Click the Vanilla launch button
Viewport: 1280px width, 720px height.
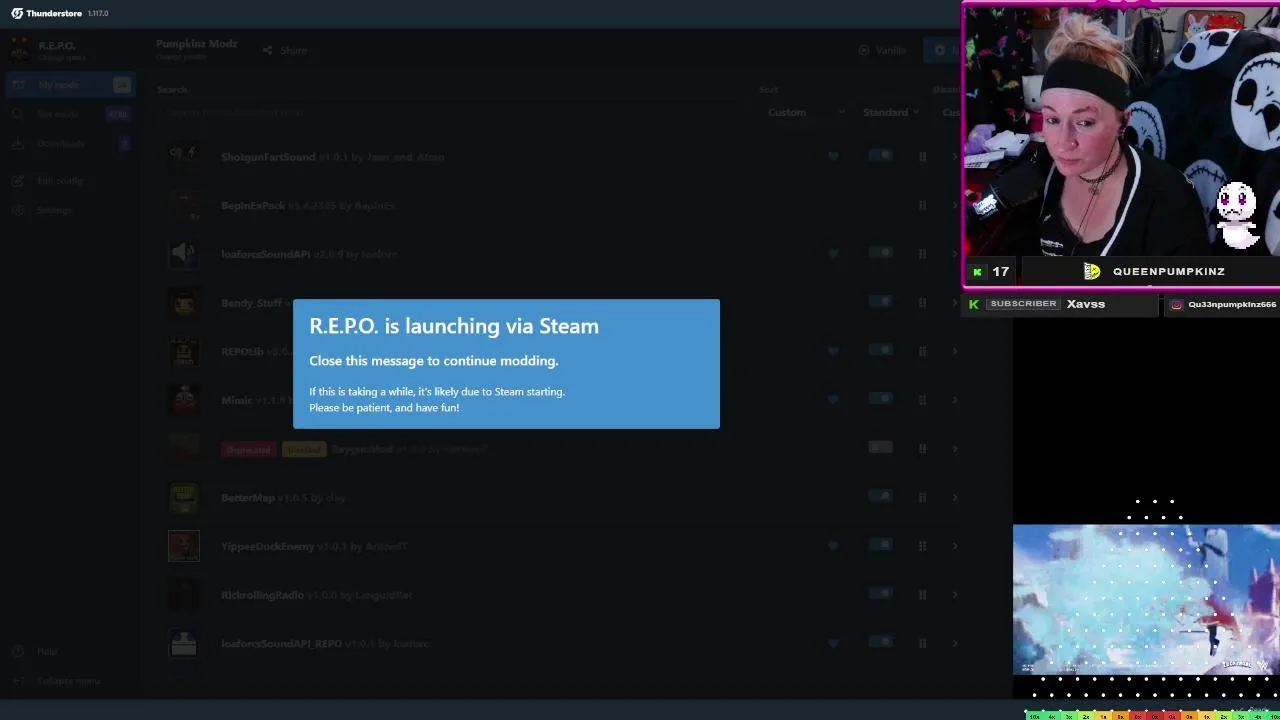point(882,50)
